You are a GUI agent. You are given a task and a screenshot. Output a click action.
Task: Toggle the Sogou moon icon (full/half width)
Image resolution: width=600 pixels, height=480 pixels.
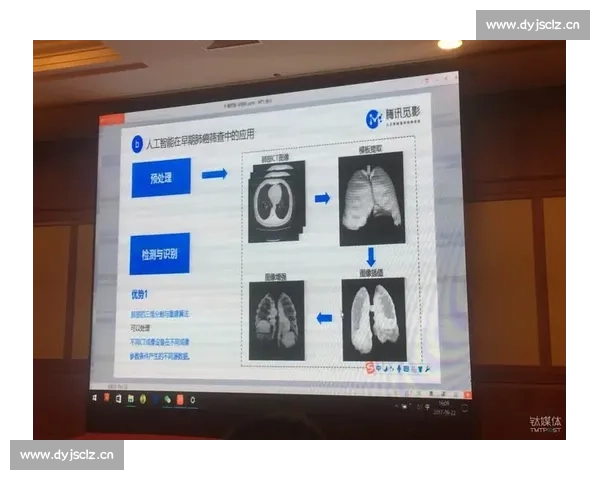[385, 368]
